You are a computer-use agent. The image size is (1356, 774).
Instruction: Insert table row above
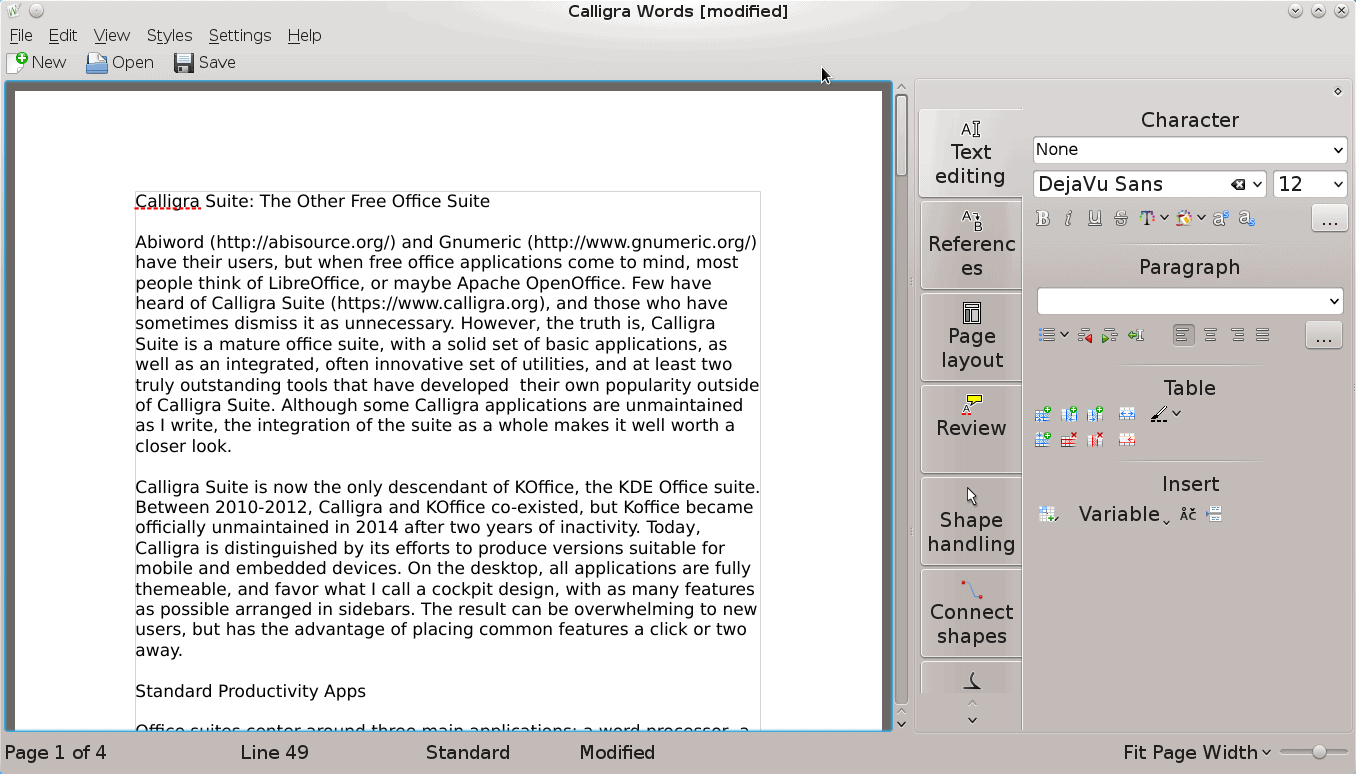[1043, 414]
